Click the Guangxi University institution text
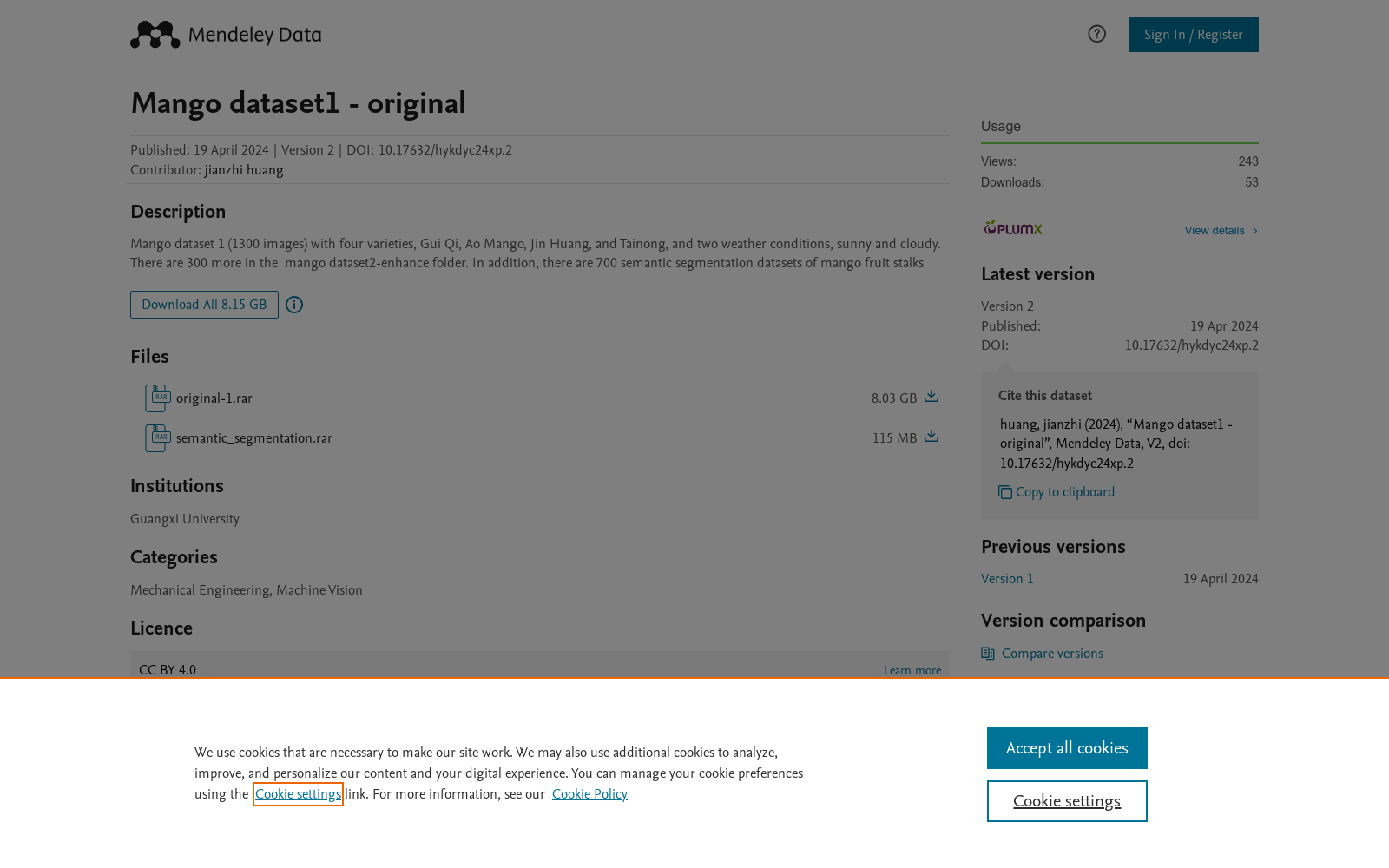1389x868 pixels. 185,519
